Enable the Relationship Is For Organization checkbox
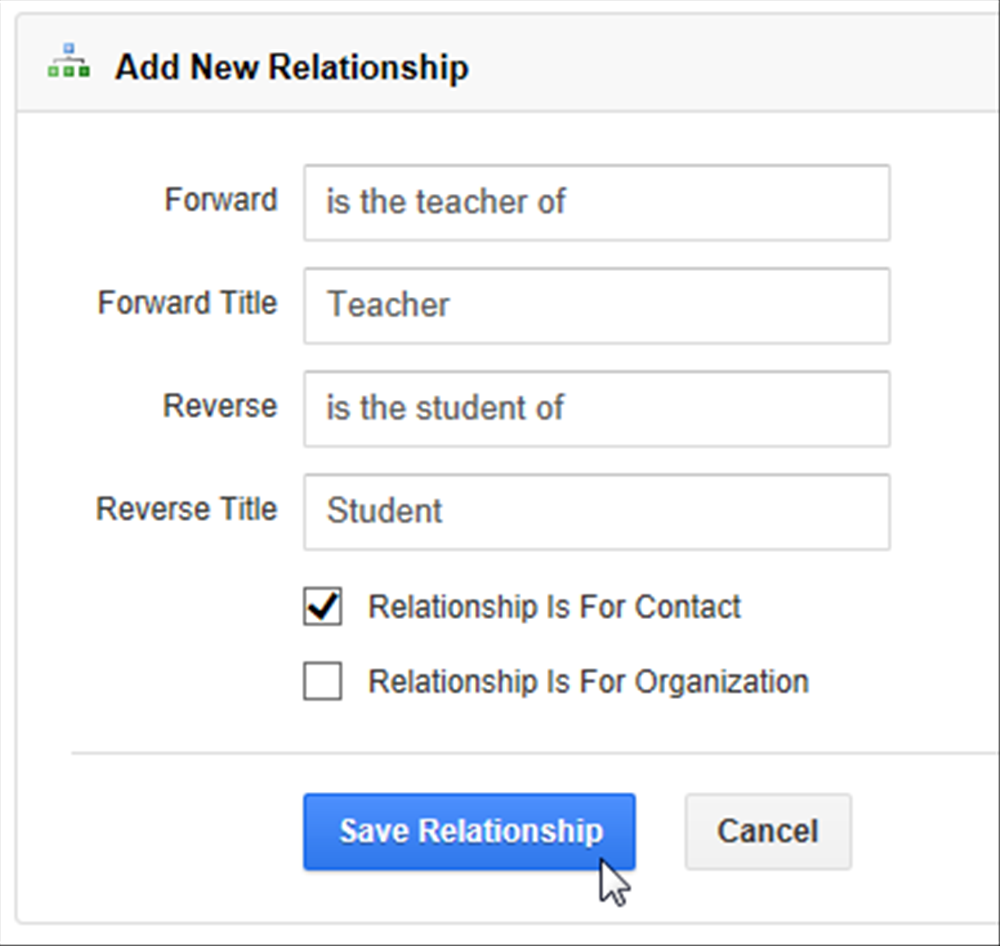This screenshot has width=1000, height=946. pyautogui.click(x=322, y=681)
